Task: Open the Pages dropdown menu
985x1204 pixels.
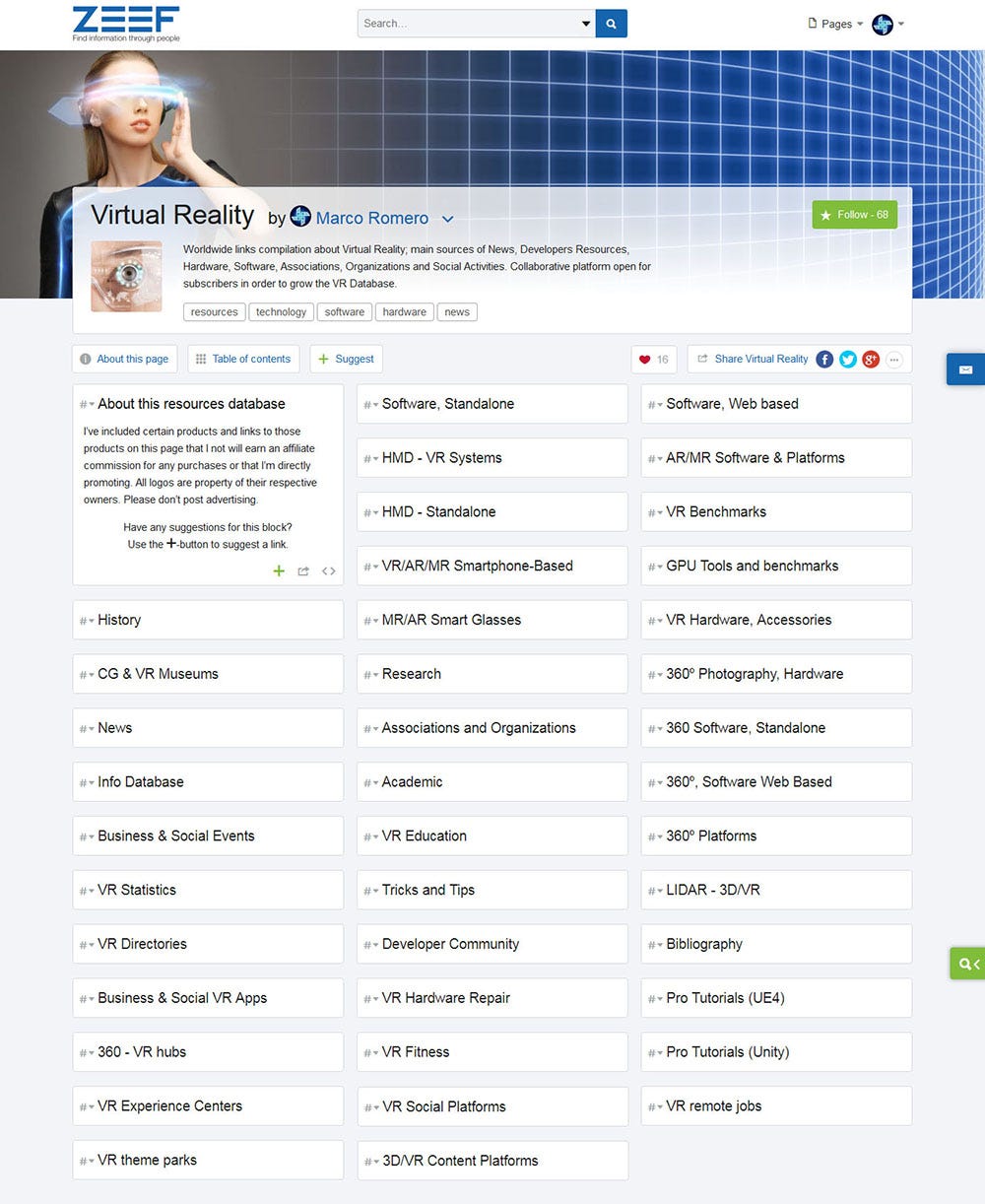Action: click(834, 23)
